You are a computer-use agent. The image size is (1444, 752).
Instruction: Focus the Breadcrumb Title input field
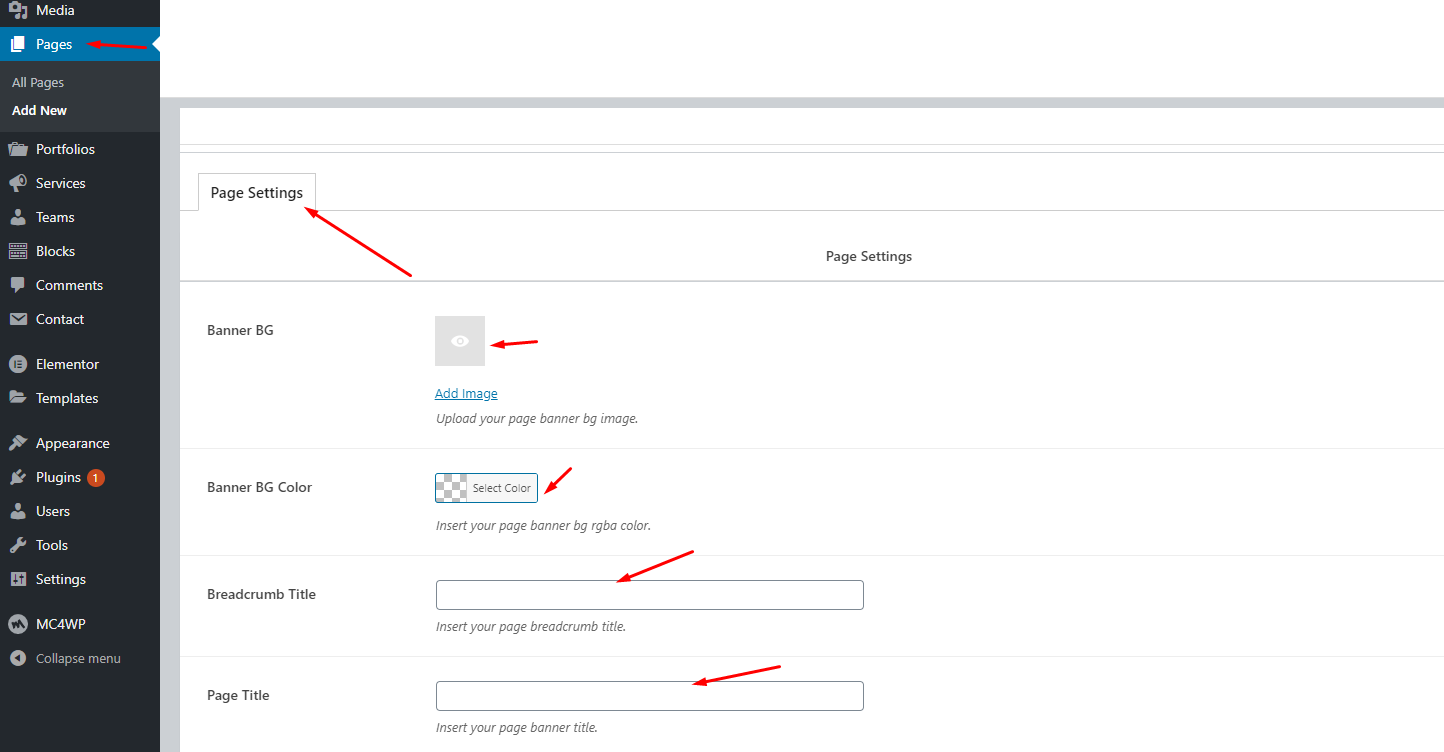click(x=650, y=595)
